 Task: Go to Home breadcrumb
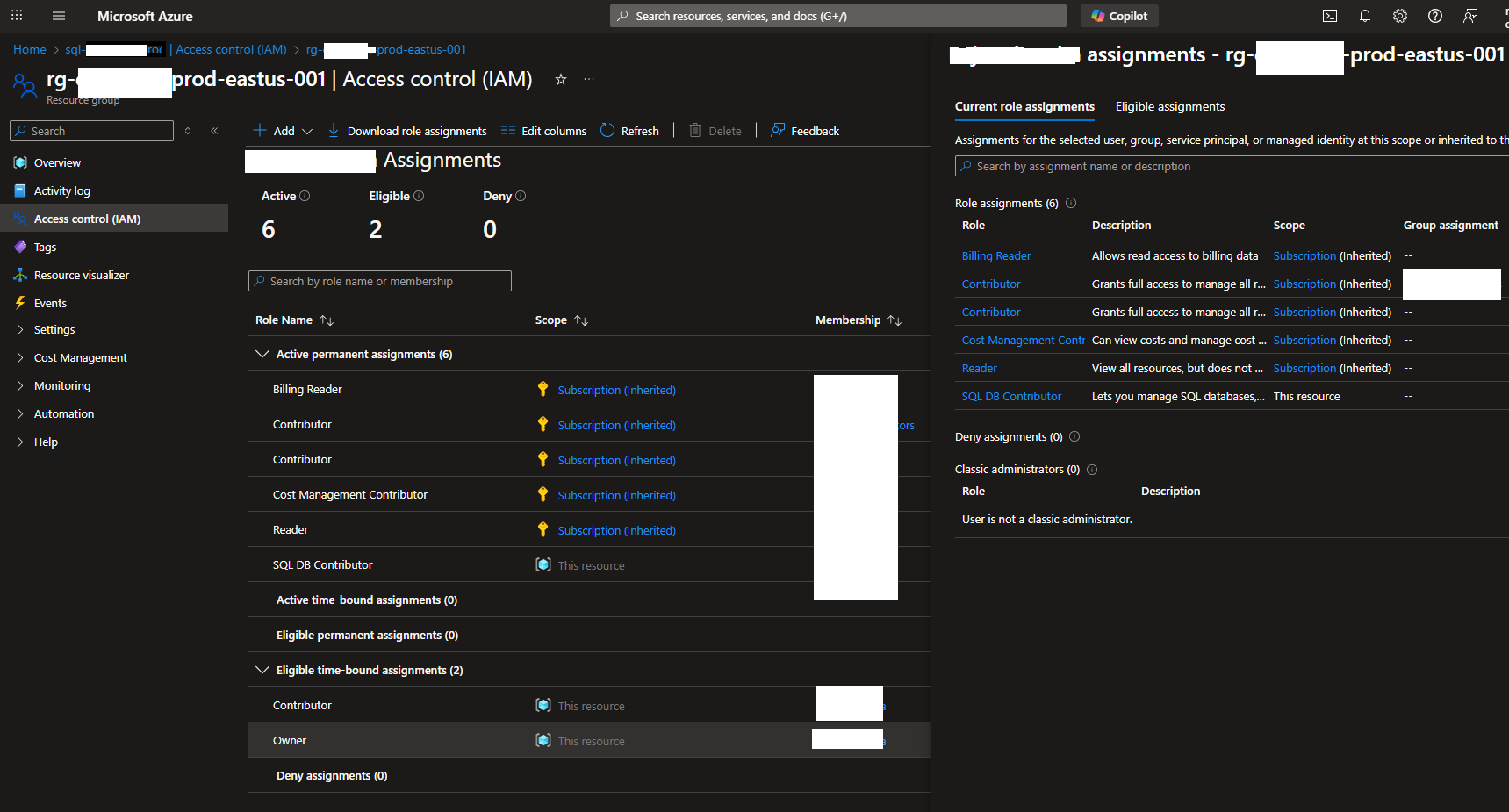(30, 49)
